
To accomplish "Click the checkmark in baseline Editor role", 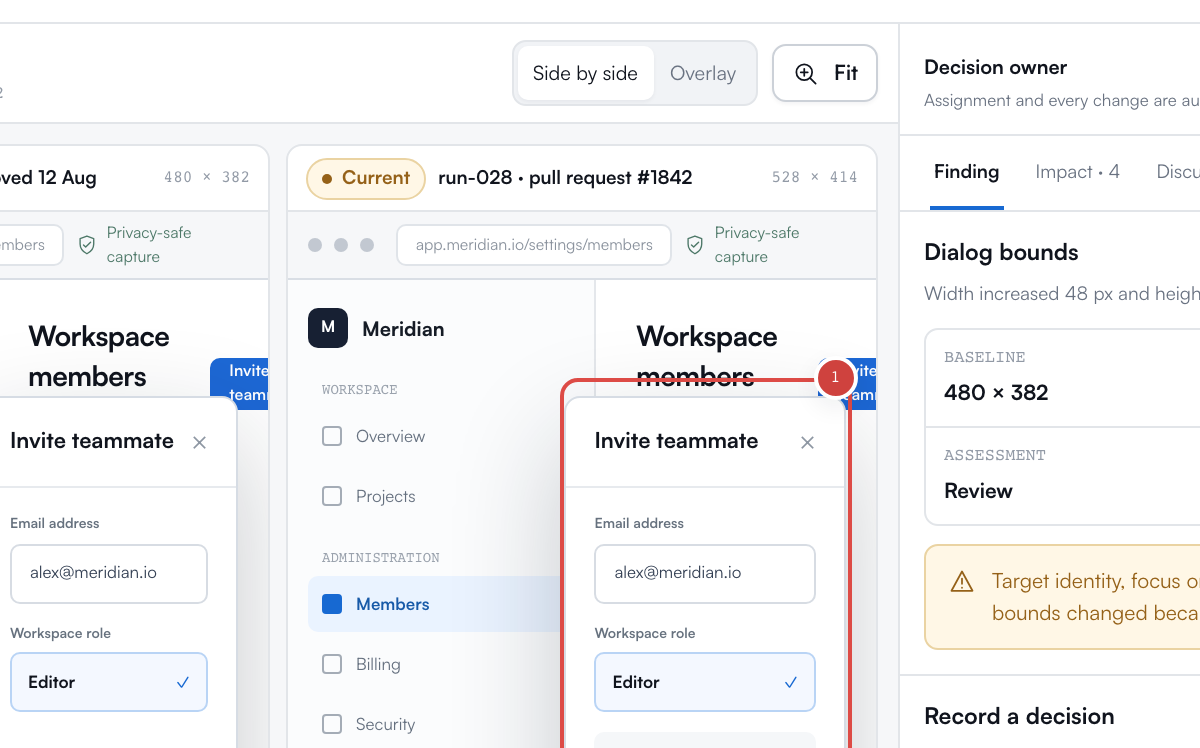I will [x=183, y=682].
